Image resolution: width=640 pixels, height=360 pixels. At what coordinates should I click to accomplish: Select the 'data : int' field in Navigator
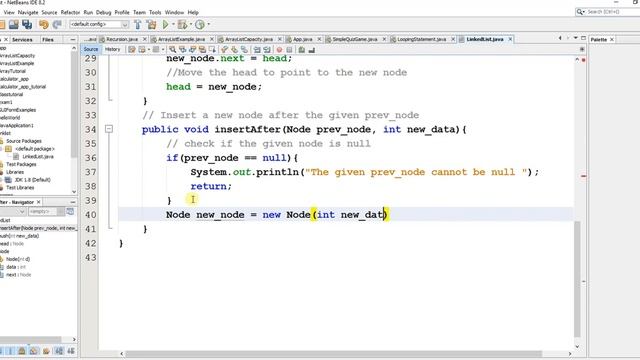click(x=16, y=267)
